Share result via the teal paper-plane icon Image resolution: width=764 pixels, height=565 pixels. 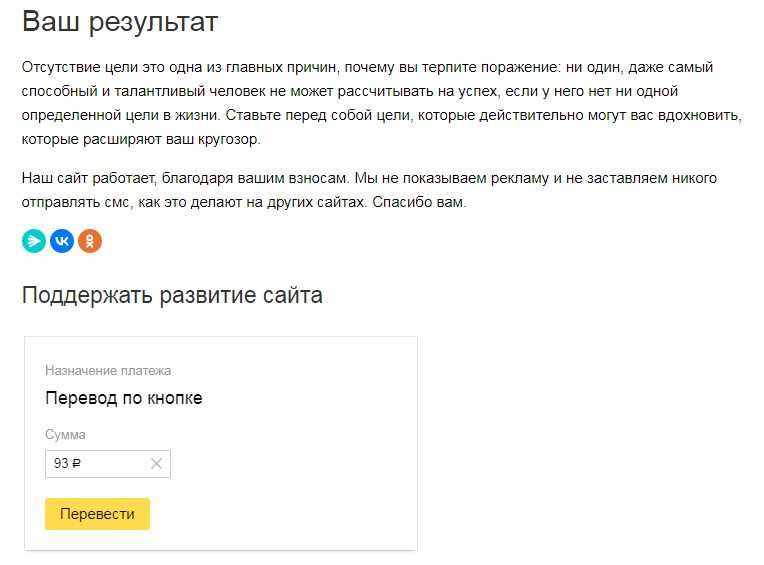34,241
